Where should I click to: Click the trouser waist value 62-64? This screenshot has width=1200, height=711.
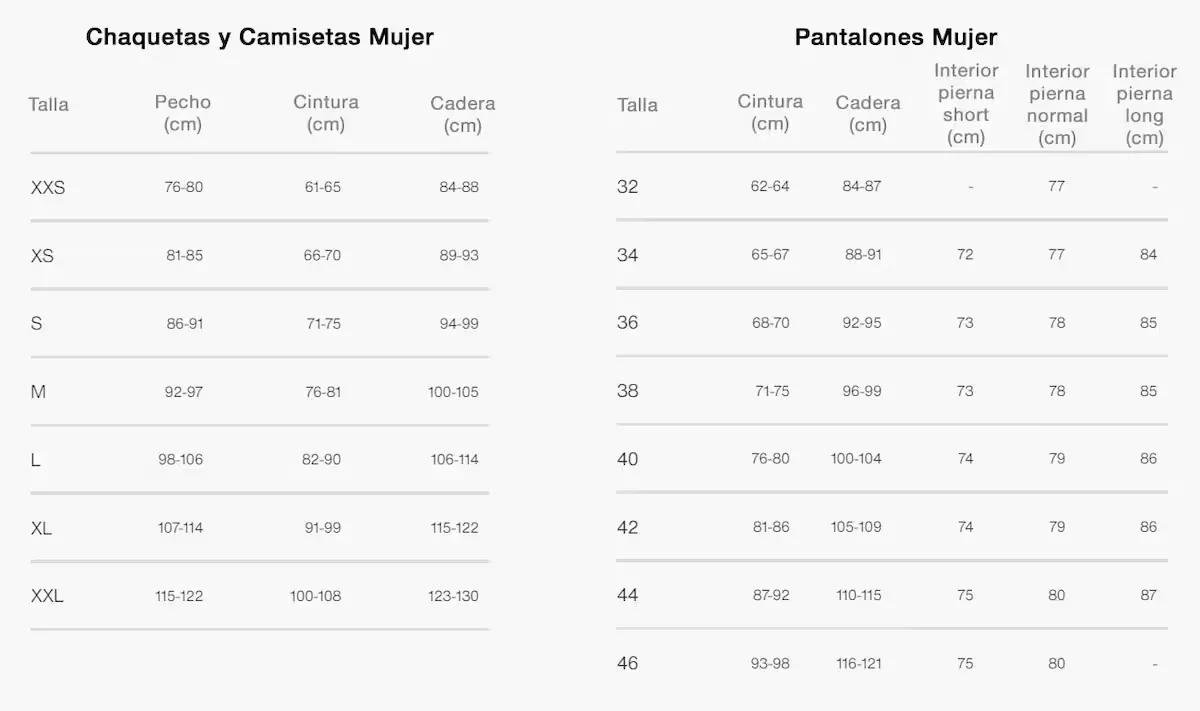[770, 186]
